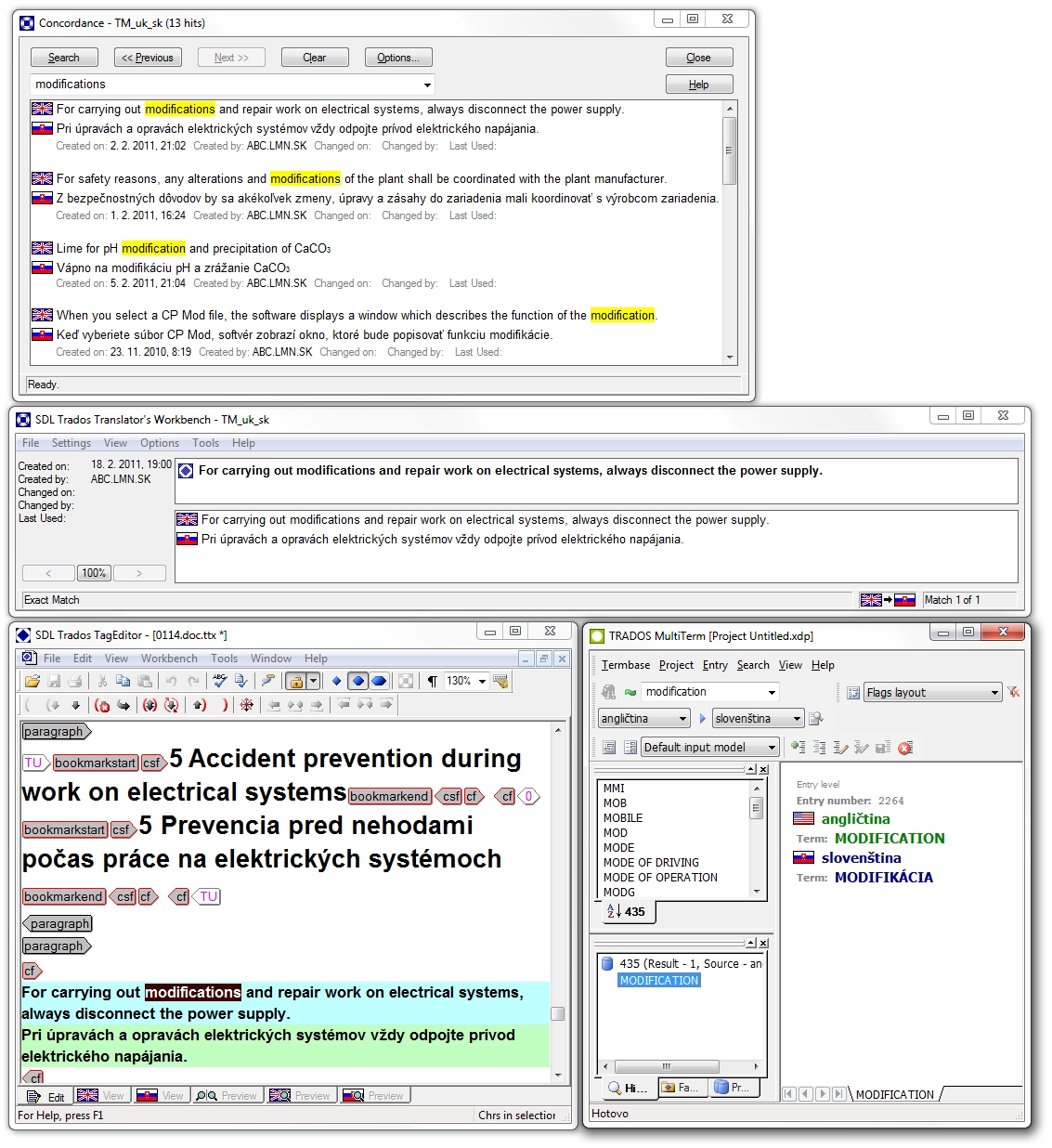
Task: Switch to the Fa... tab in MultiTerm
Action: (682, 1088)
